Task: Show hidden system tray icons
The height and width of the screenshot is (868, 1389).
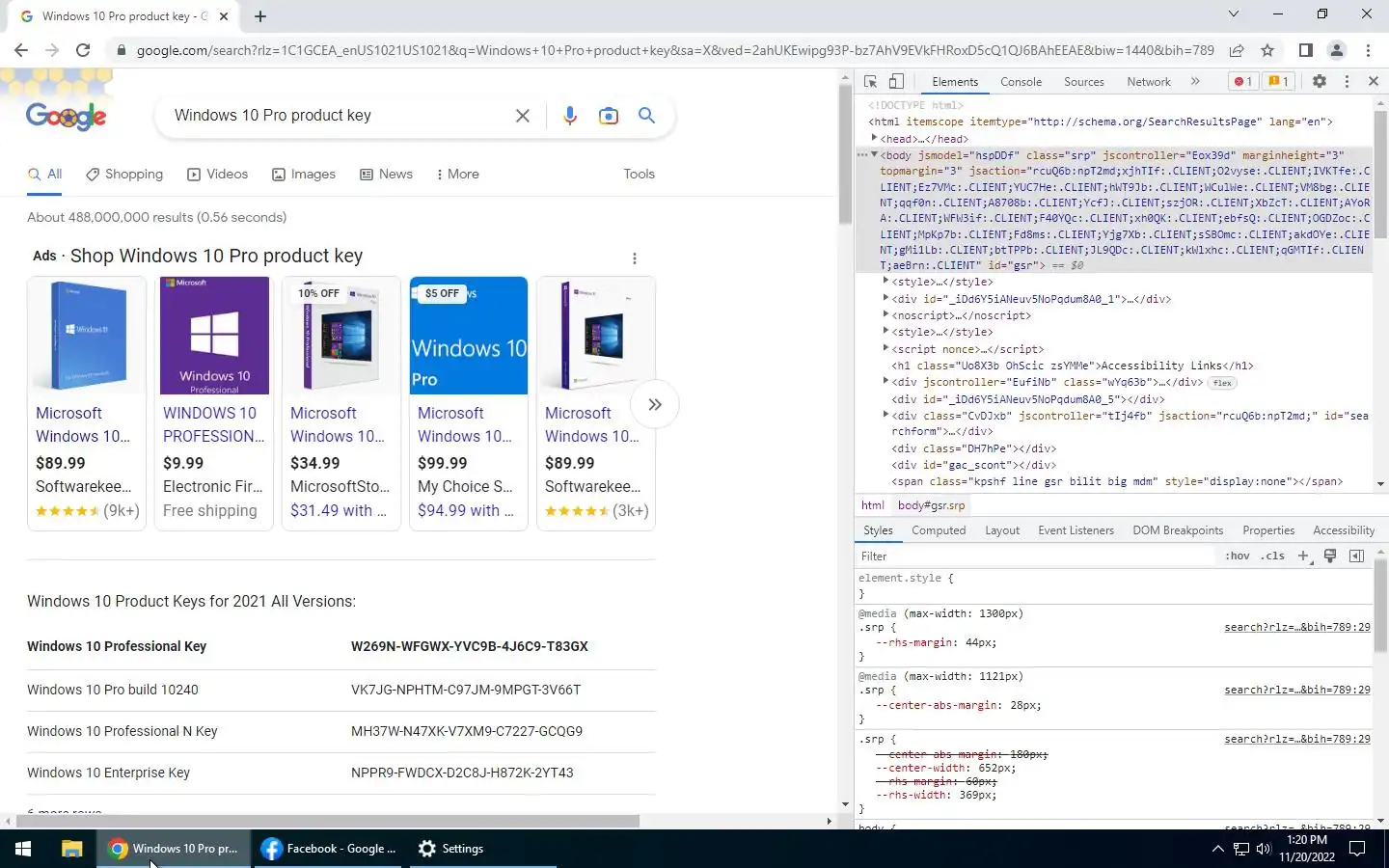Action: pos(1217,849)
